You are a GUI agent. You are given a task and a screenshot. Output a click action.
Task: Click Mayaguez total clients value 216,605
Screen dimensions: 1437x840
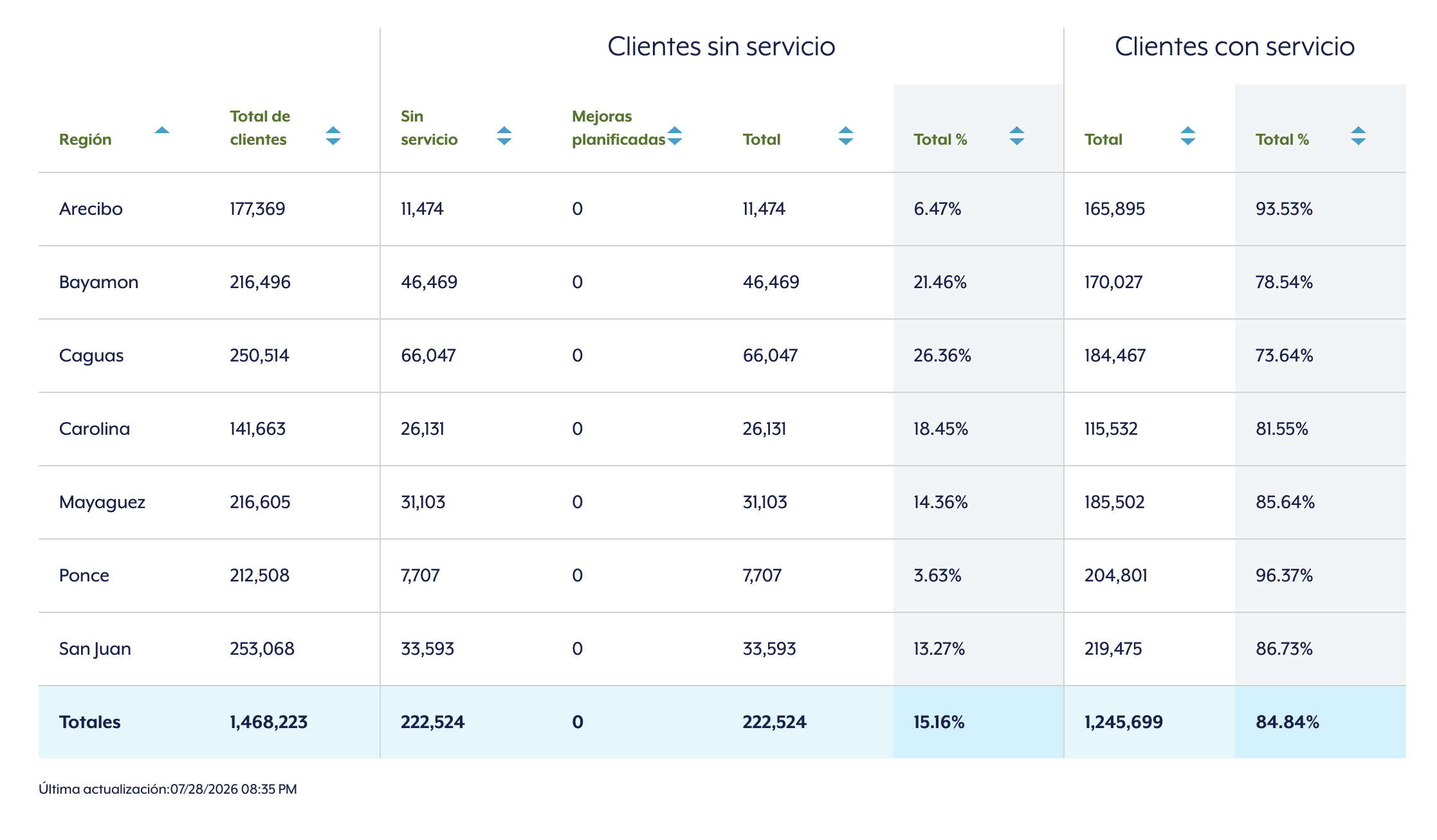click(x=261, y=502)
